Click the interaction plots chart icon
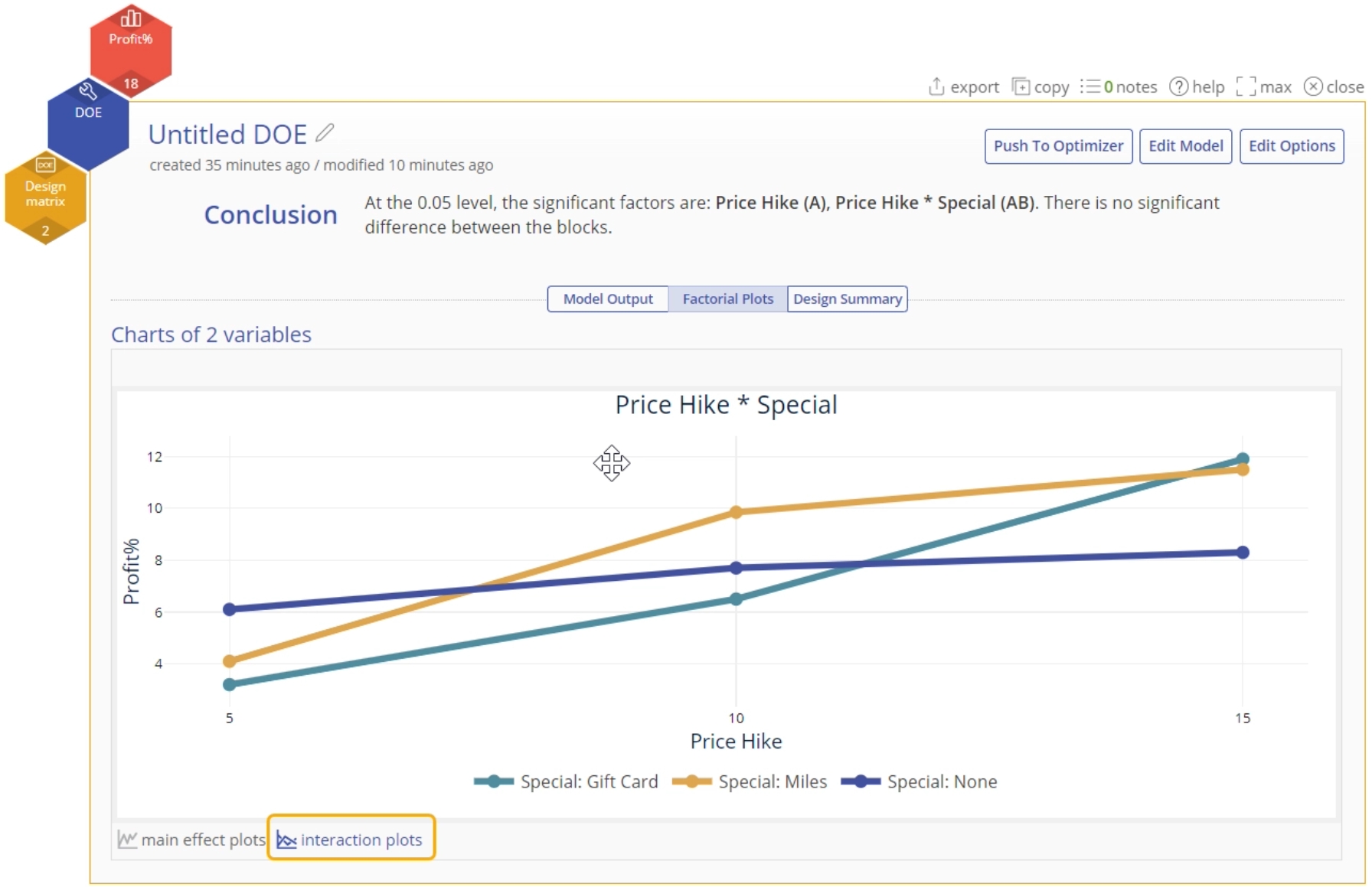This screenshot has width=1372, height=887. (286, 840)
